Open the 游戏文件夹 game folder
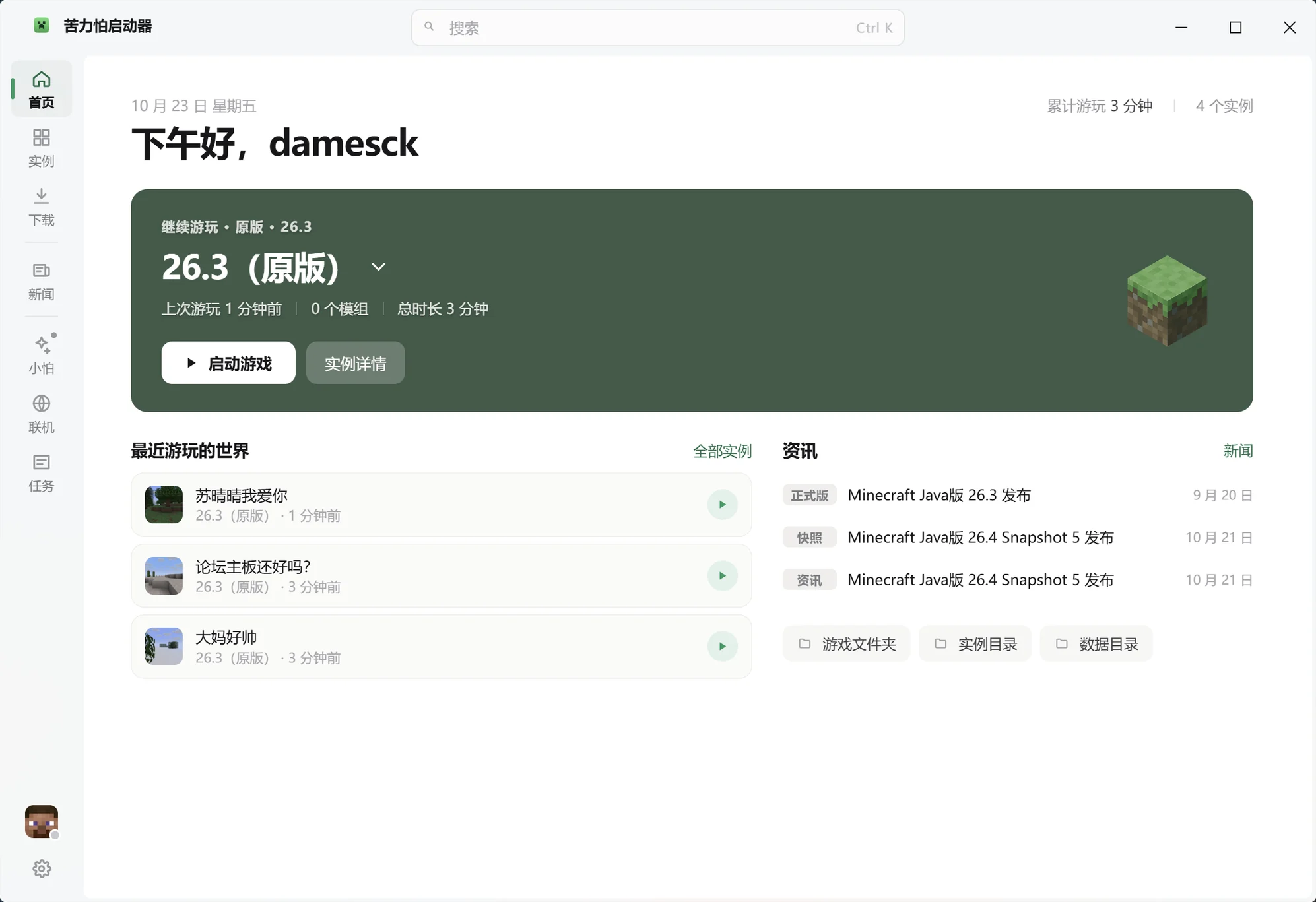Screen dimensions: 1316x902 (x=846, y=643)
